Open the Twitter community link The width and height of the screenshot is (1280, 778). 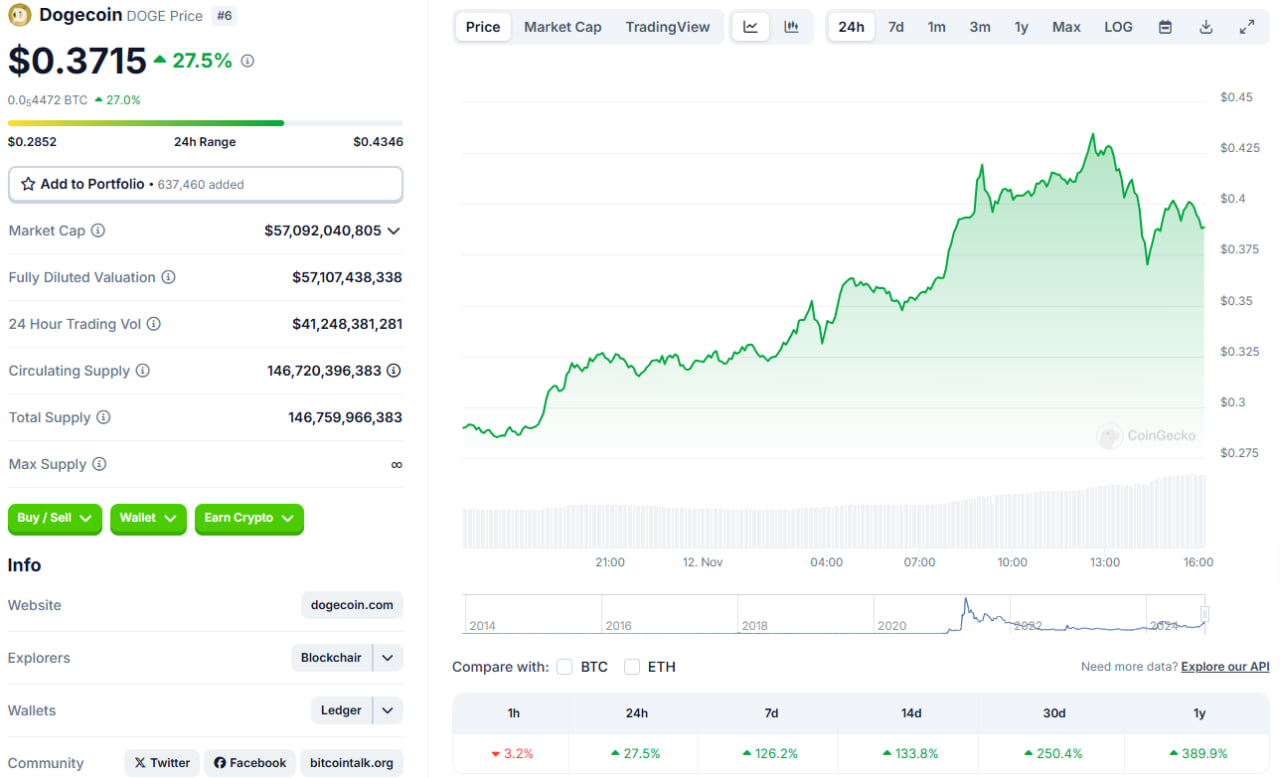(x=162, y=763)
